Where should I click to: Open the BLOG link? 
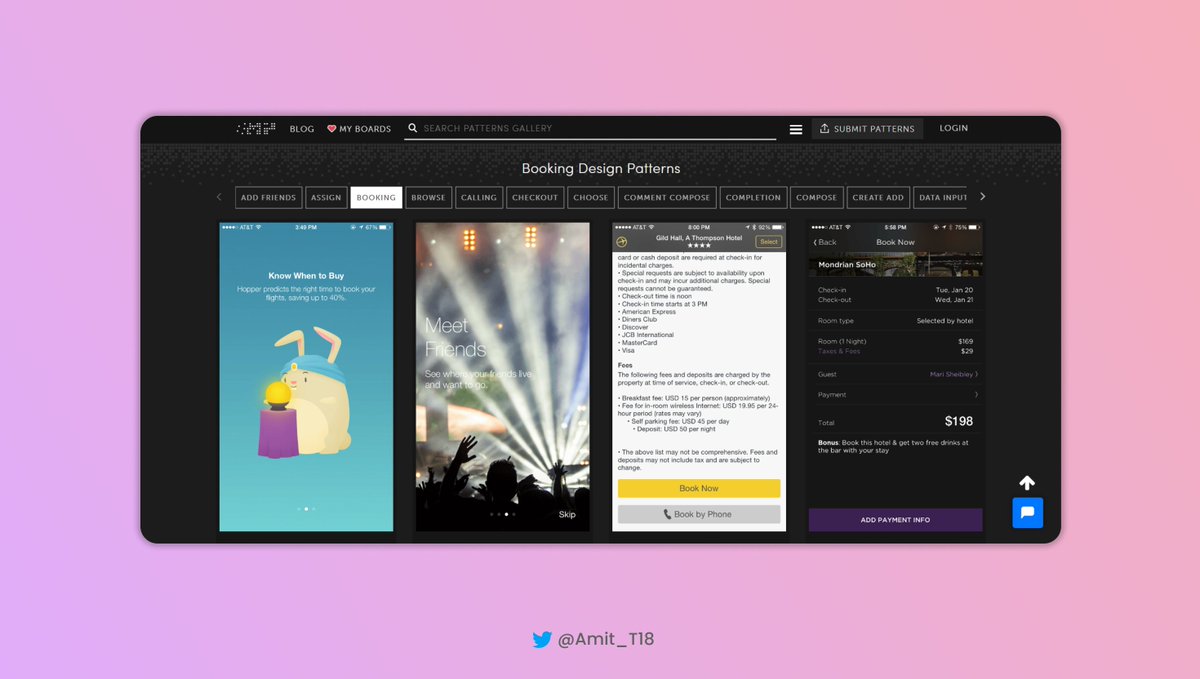click(x=302, y=129)
